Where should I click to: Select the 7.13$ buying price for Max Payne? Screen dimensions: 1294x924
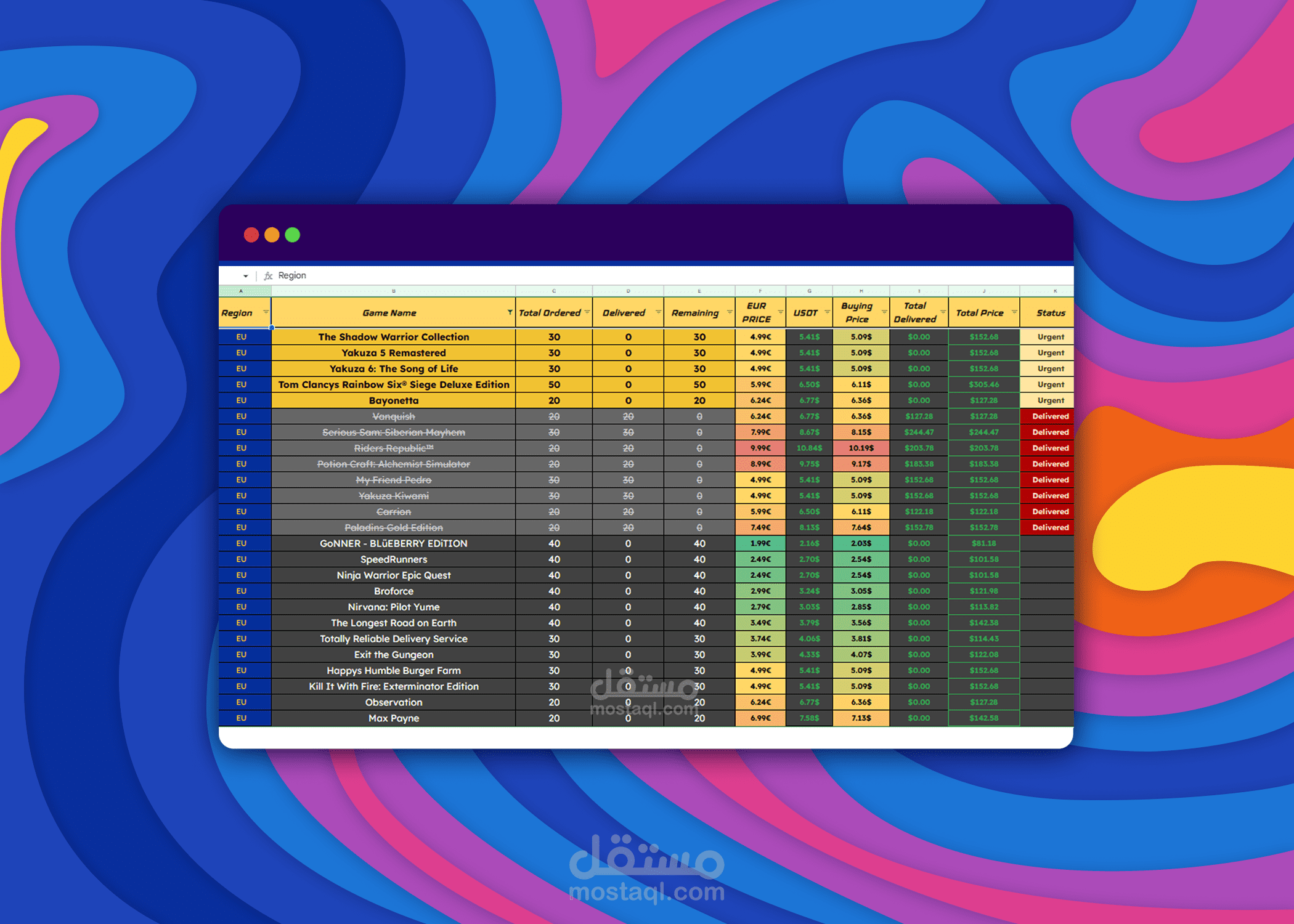[861, 718]
